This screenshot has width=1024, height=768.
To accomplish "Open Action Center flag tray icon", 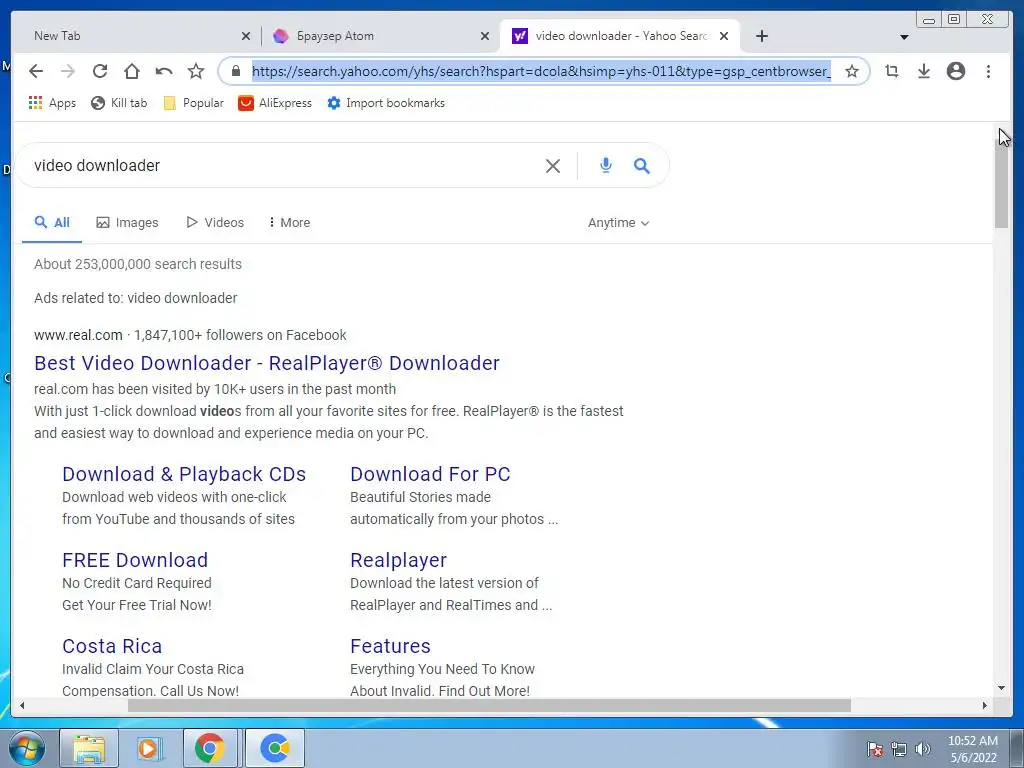I will pos(875,749).
